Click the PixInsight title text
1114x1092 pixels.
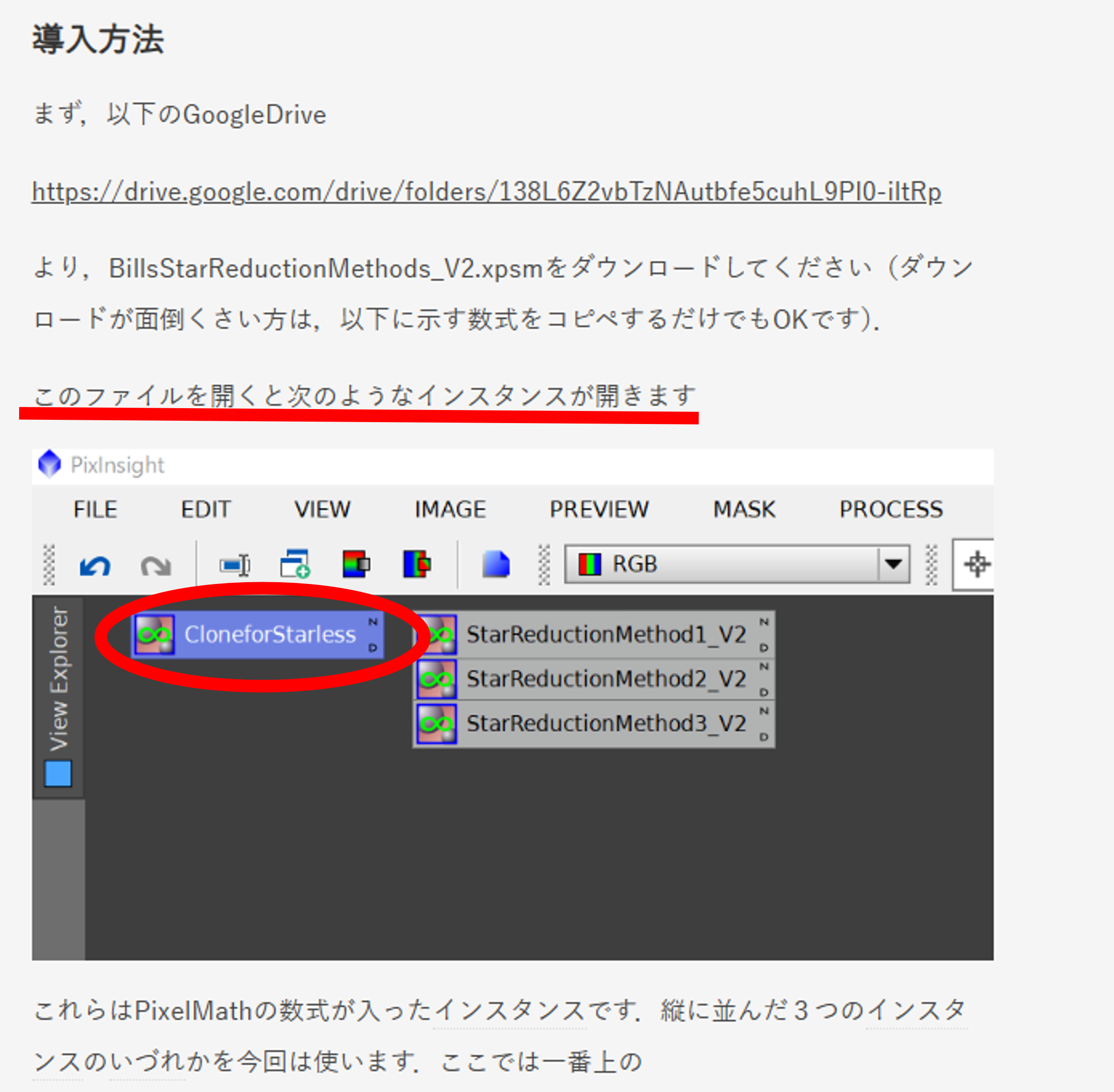tap(118, 465)
